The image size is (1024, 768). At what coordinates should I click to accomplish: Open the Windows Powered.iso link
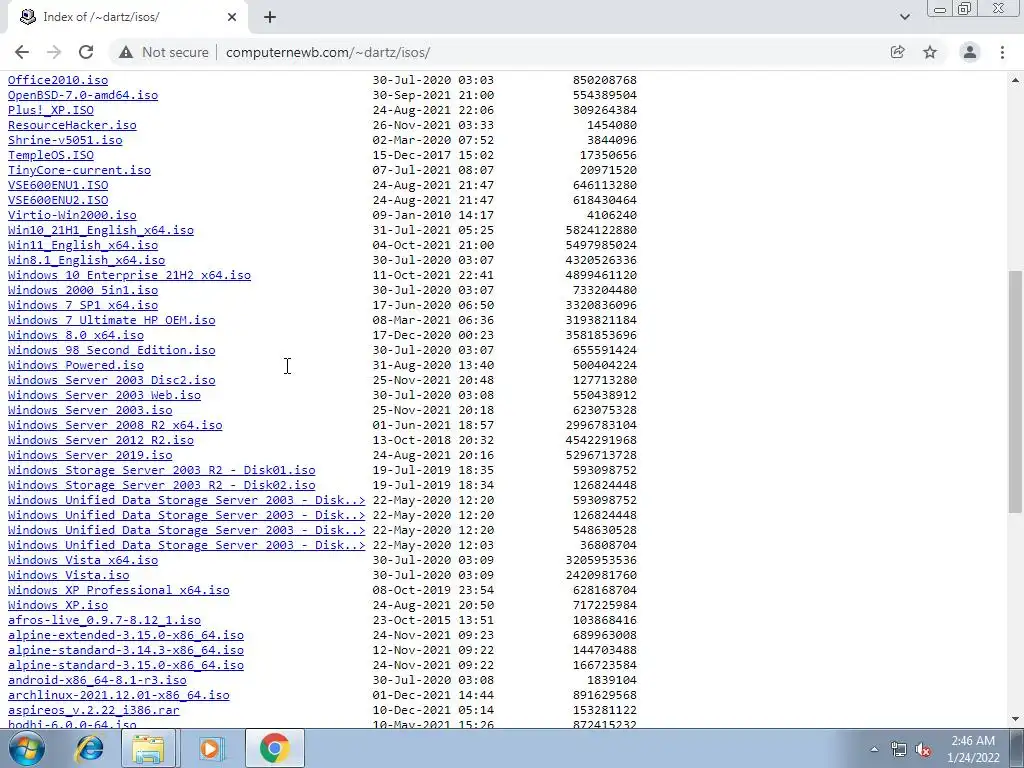tap(76, 365)
